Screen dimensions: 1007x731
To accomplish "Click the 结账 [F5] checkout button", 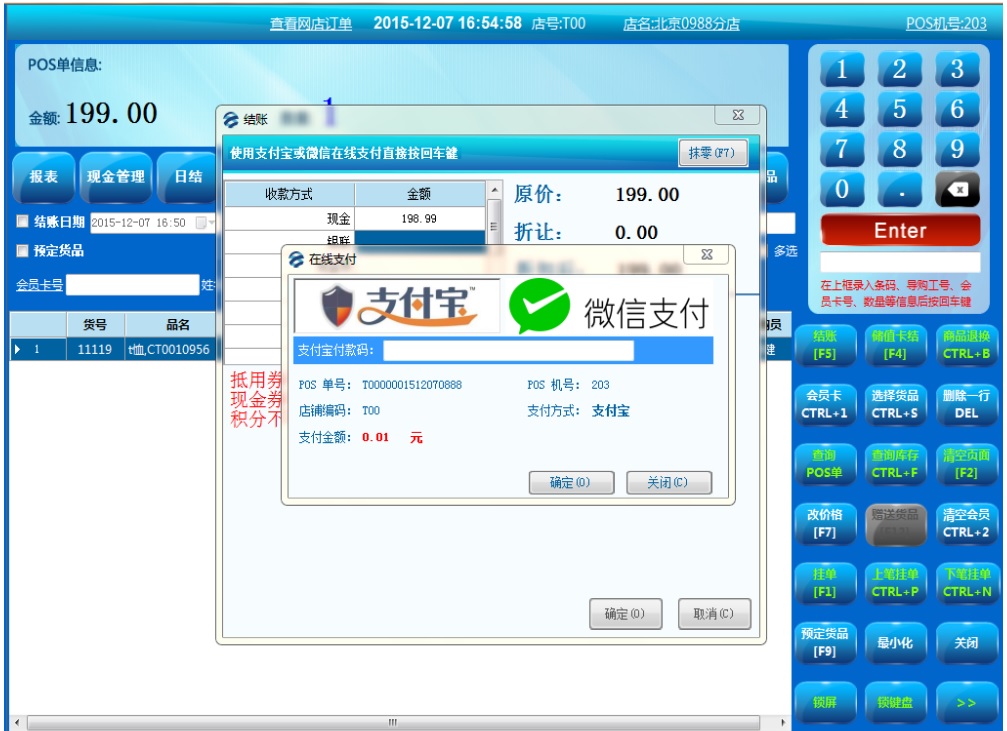I will [x=825, y=345].
